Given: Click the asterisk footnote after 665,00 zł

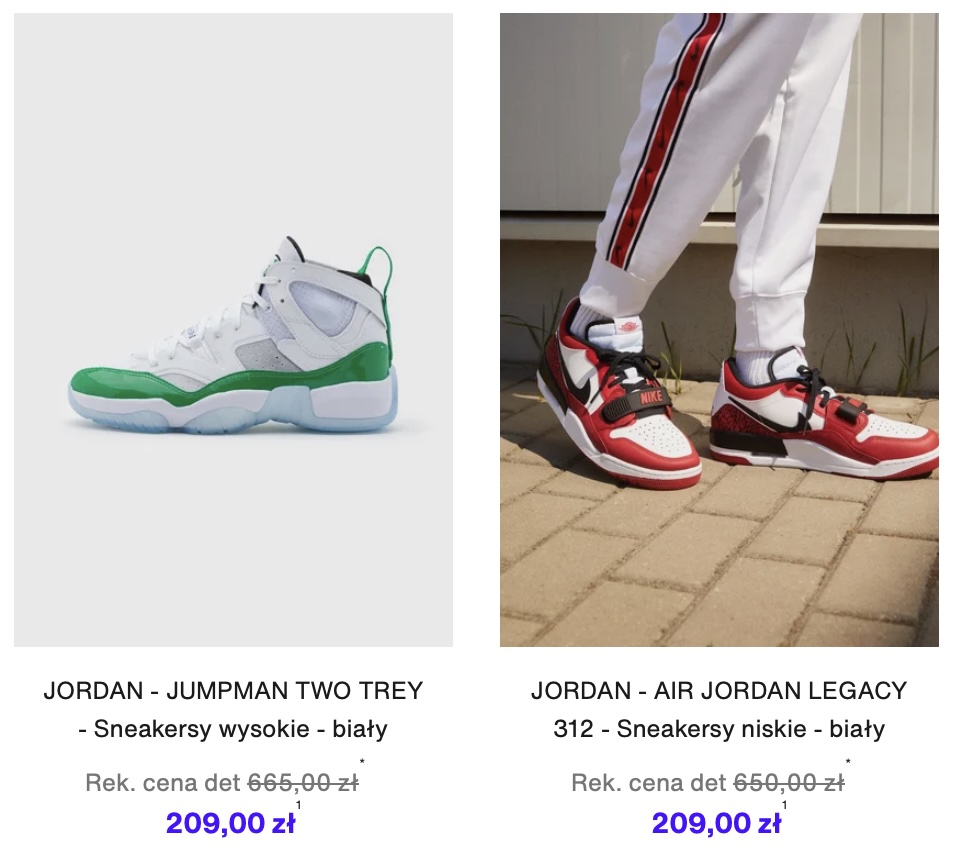Looking at the screenshot, I should click(x=362, y=762).
